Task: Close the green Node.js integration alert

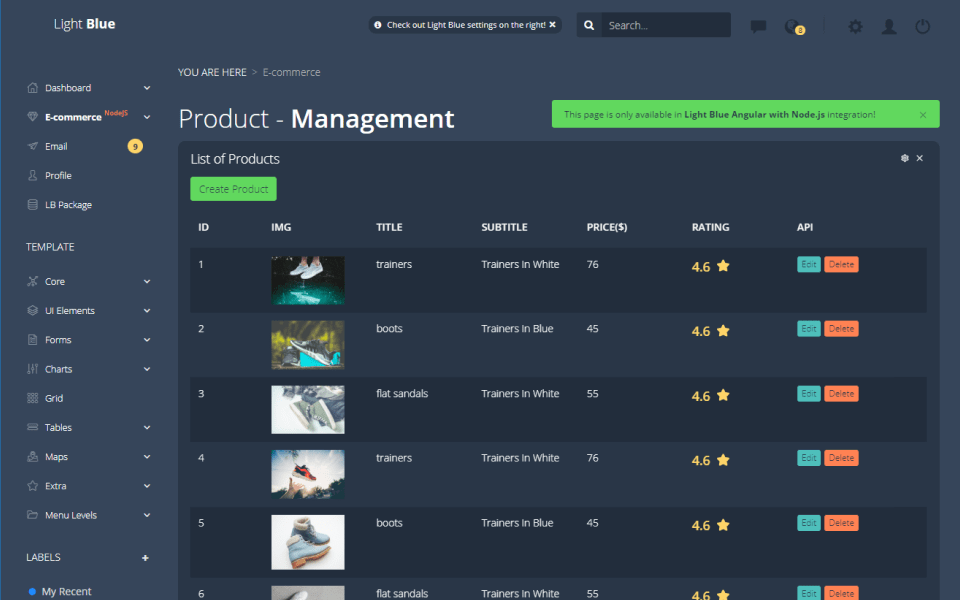Action: pos(922,115)
